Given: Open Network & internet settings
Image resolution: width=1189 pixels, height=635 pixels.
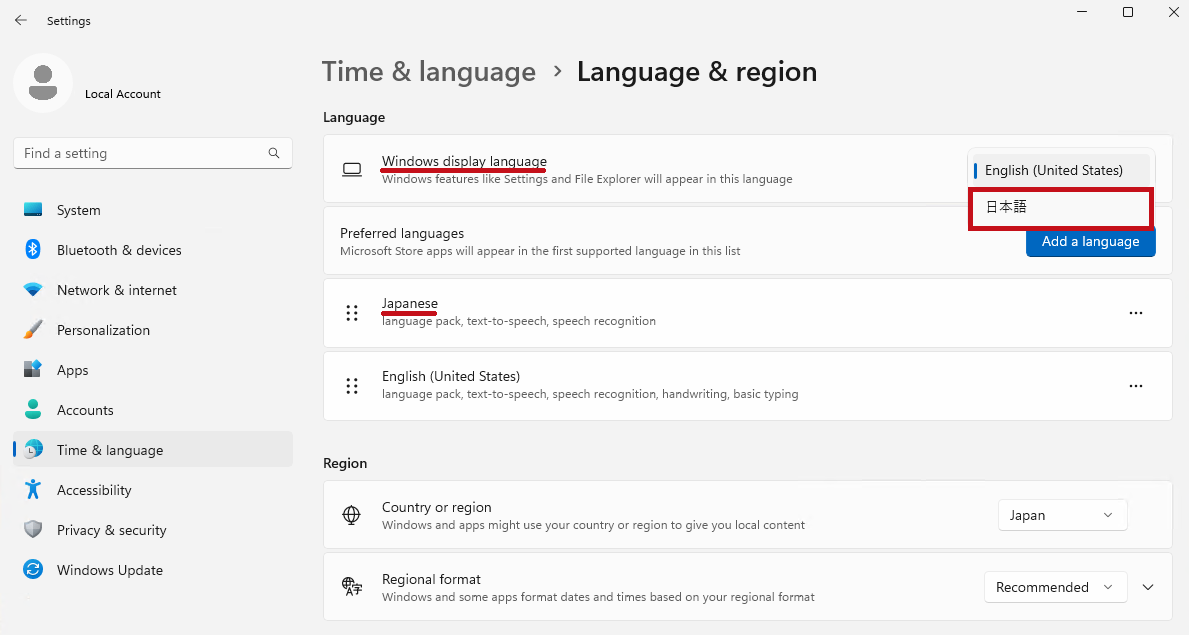Looking at the screenshot, I should tap(153, 290).
